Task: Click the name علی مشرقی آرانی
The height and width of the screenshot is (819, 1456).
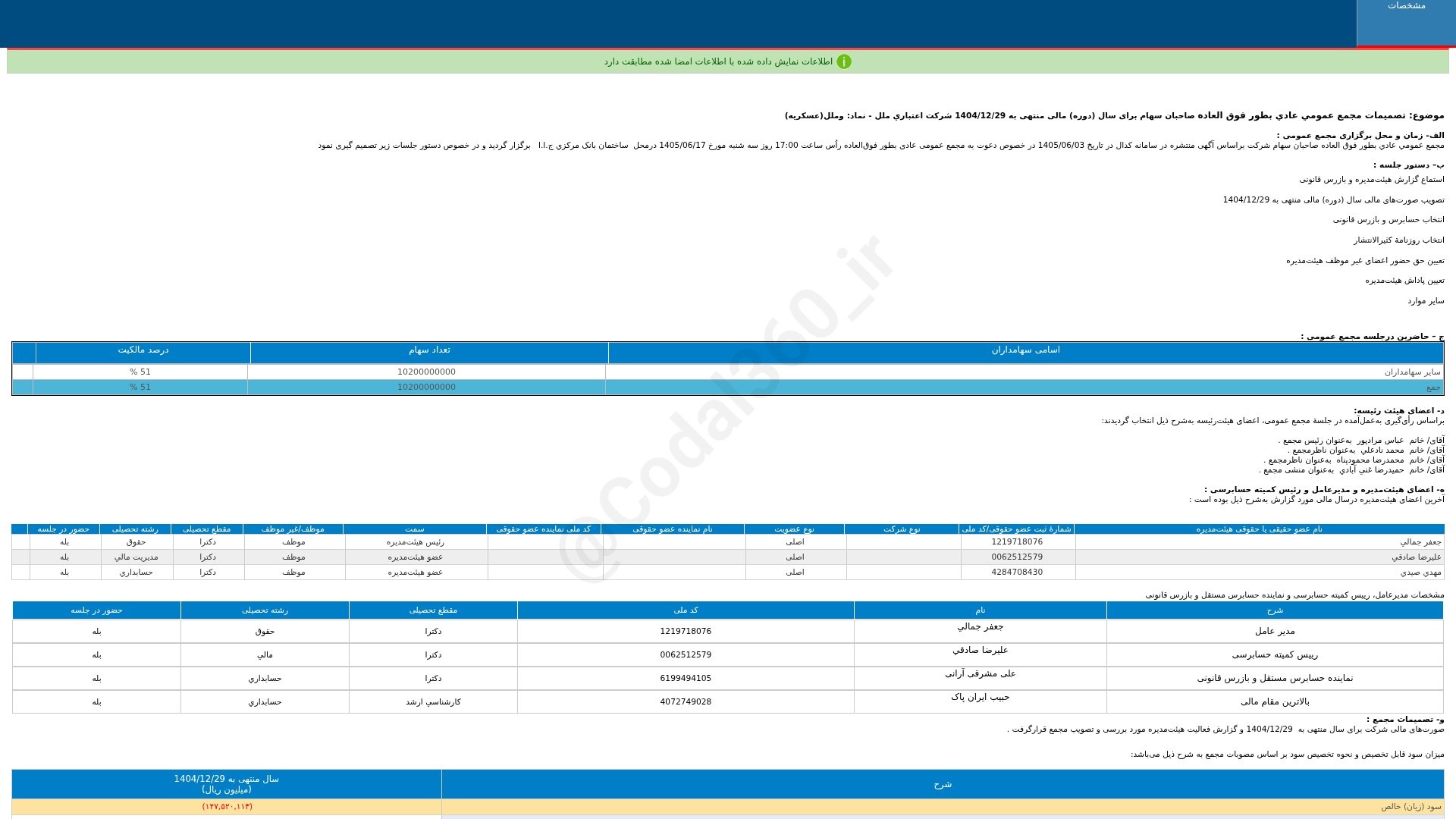Action: [x=981, y=674]
